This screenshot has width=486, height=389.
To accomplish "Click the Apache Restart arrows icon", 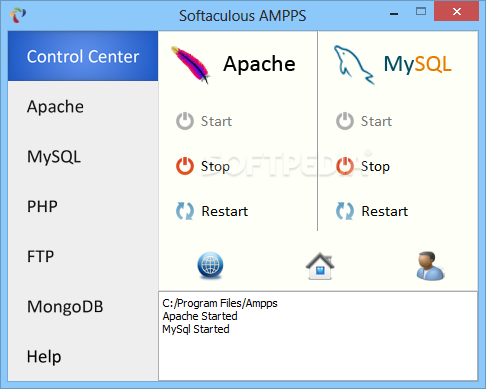I will tap(185, 211).
